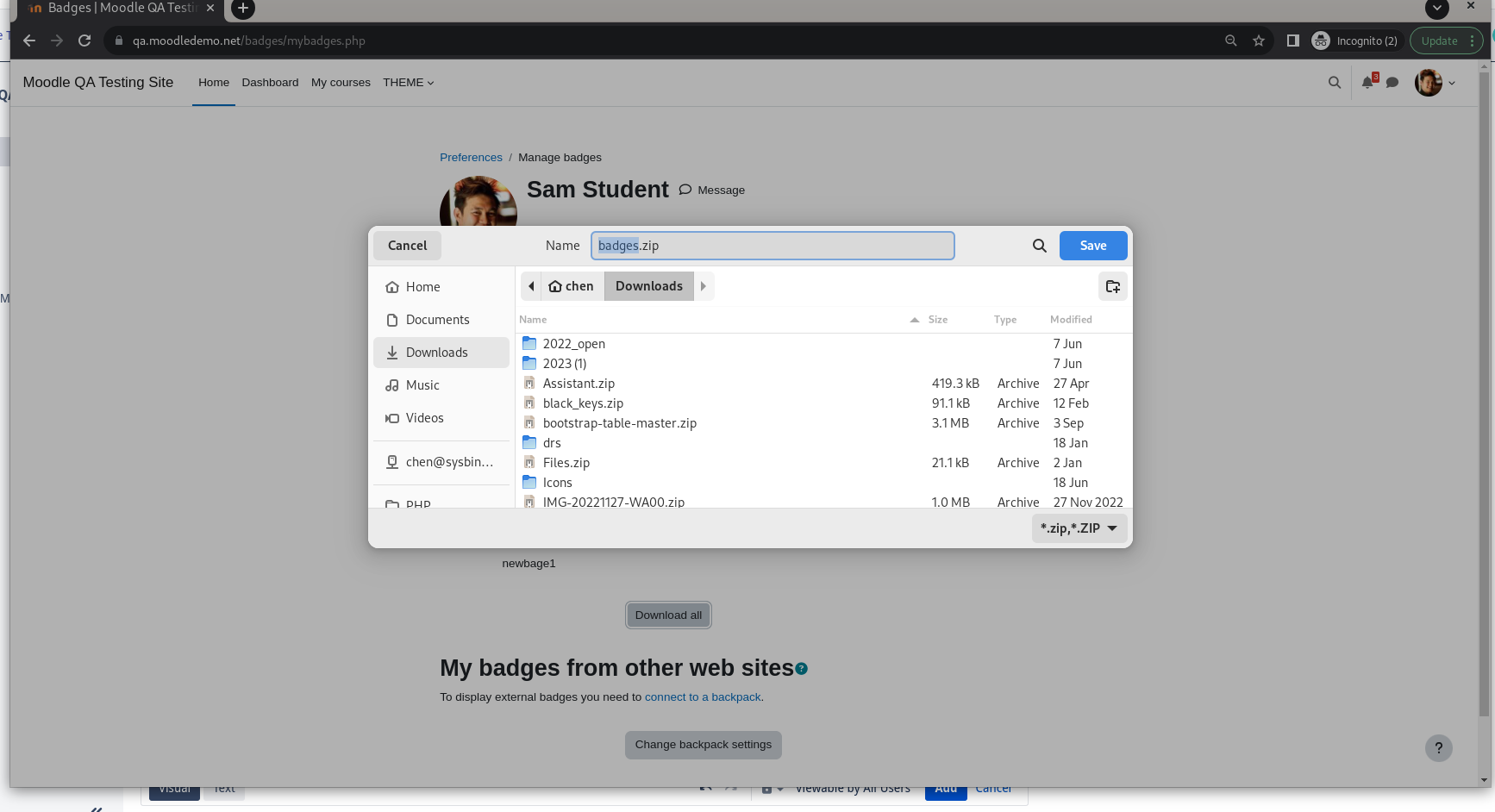This screenshot has width=1495, height=812.
Task: Click the chen path bar button
Action: pos(571,286)
